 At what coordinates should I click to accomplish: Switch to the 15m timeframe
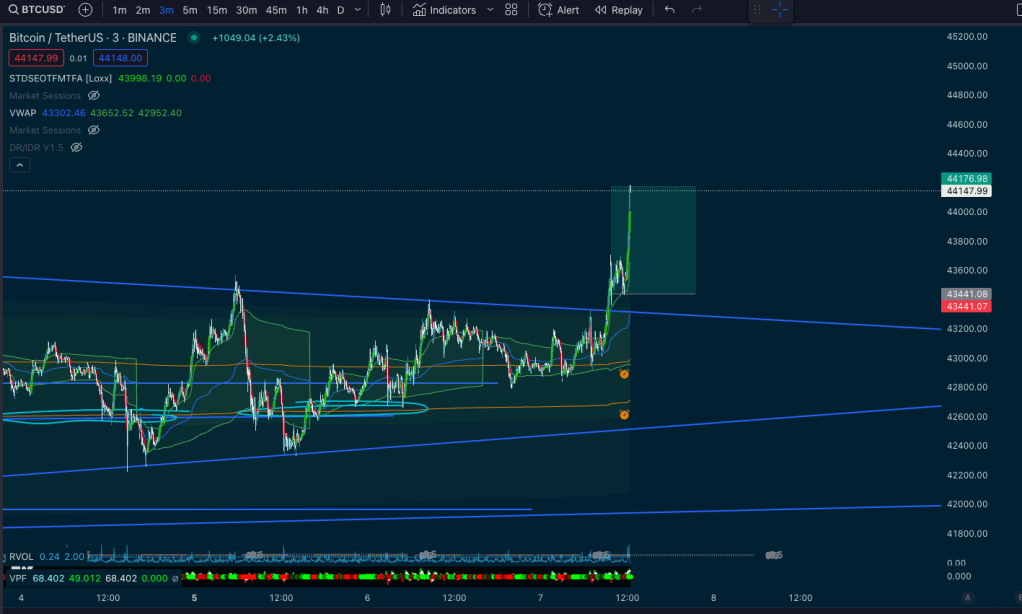pos(216,10)
